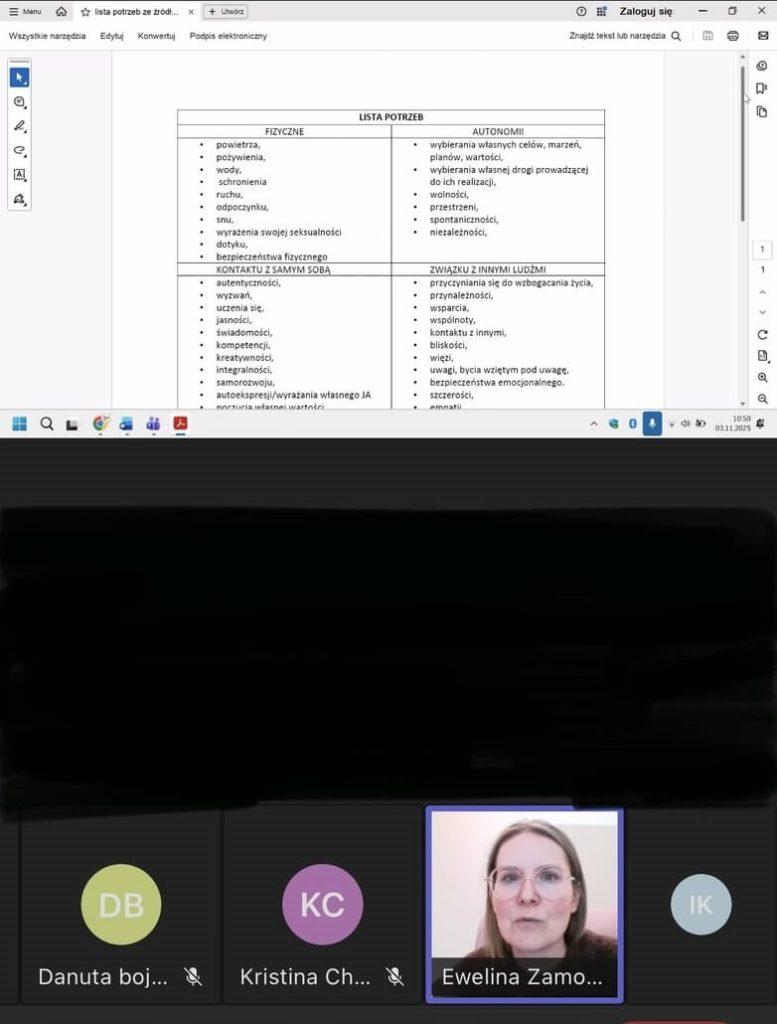Go to next page with down chevron
This screenshot has width=777, height=1024.
click(x=763, y=312)
